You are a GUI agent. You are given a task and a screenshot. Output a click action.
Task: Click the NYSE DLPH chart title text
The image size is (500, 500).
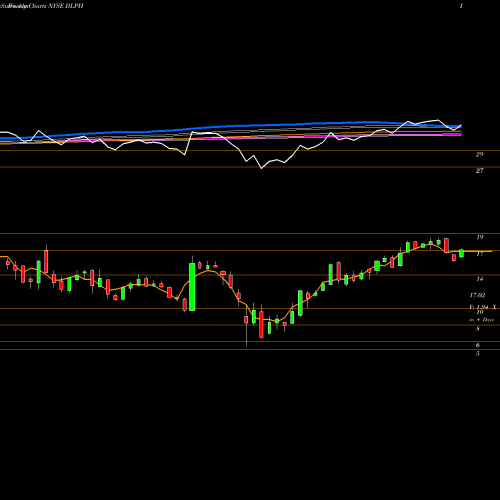click(66, 6)
